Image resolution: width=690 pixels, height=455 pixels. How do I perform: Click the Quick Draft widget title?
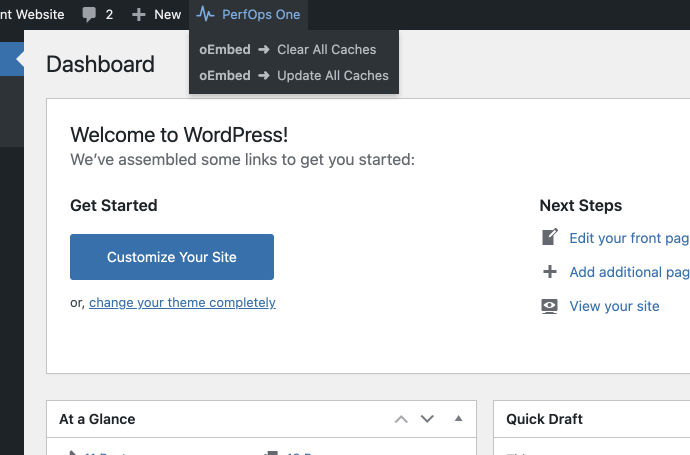coord(544,419)
